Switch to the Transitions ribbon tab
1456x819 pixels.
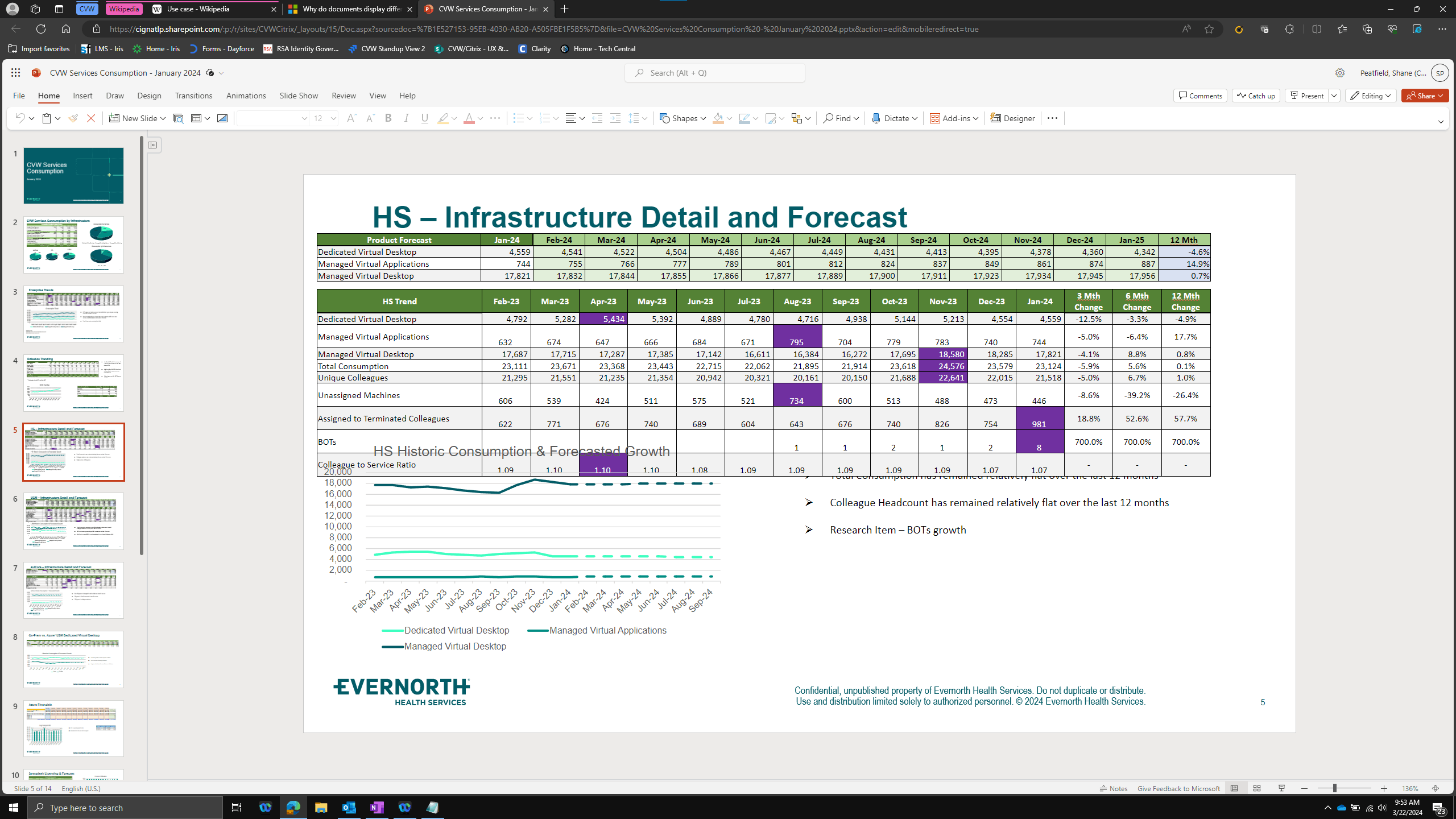coord(193,96)
